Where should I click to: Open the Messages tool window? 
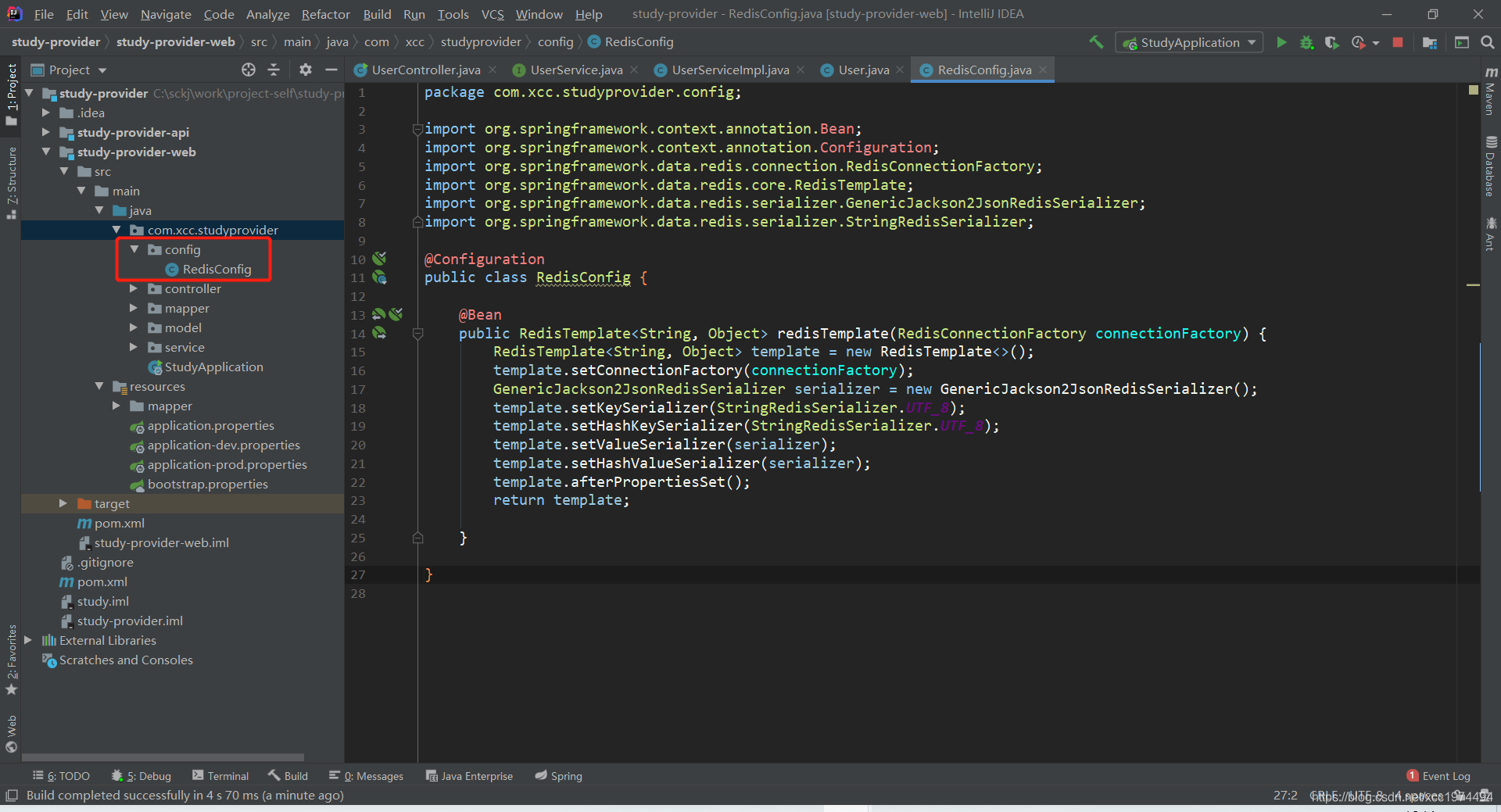pos(366,776)
